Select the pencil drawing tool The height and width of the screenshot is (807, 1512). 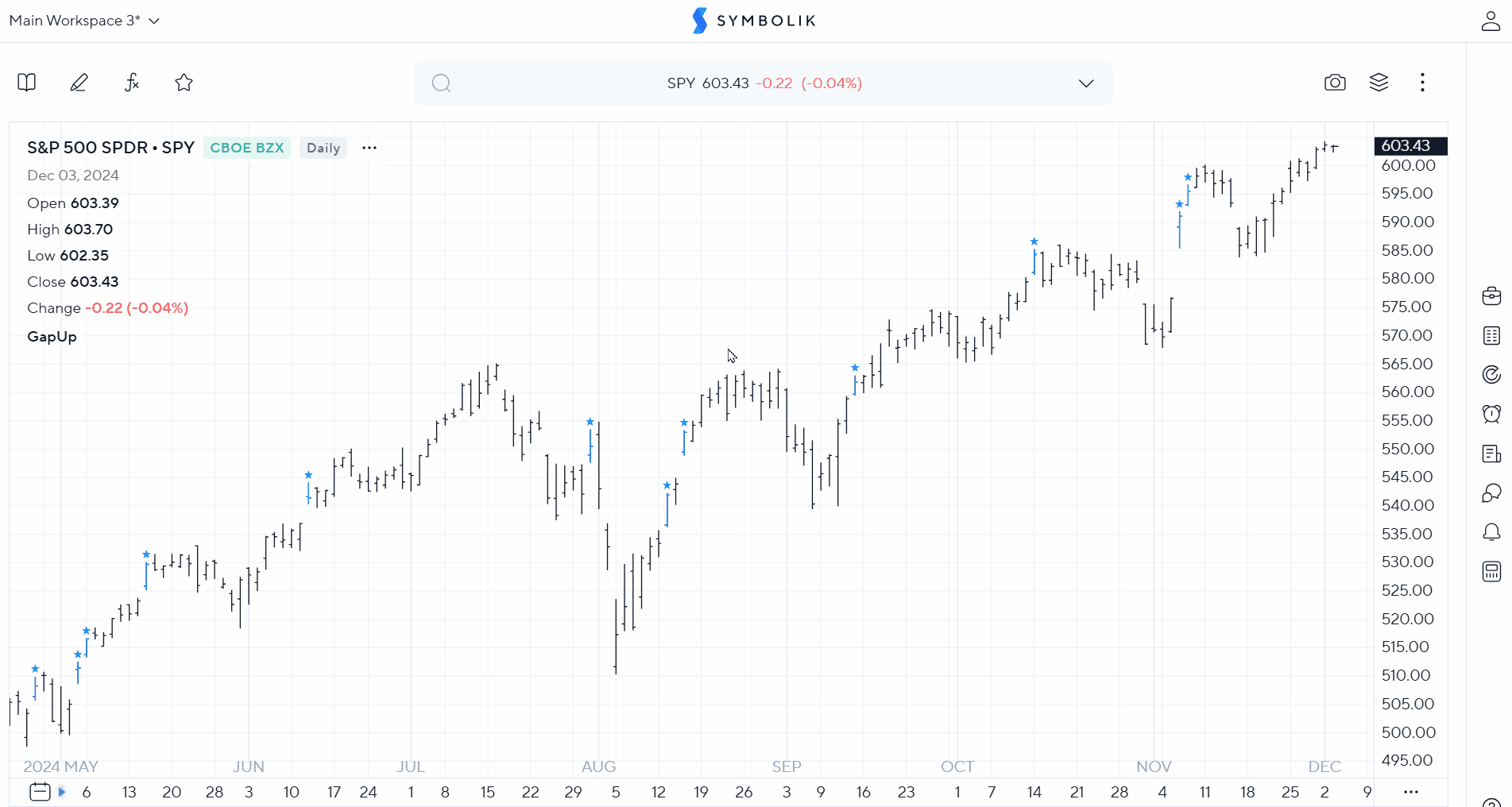pos(79,83)
